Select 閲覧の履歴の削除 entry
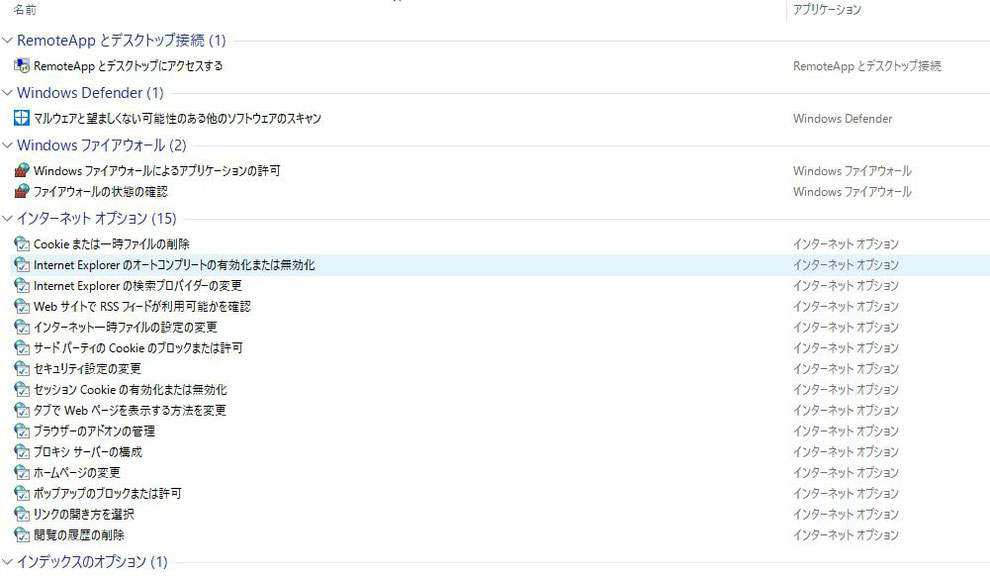The width and height of the screenshot is (990, 576). [79, 535]
